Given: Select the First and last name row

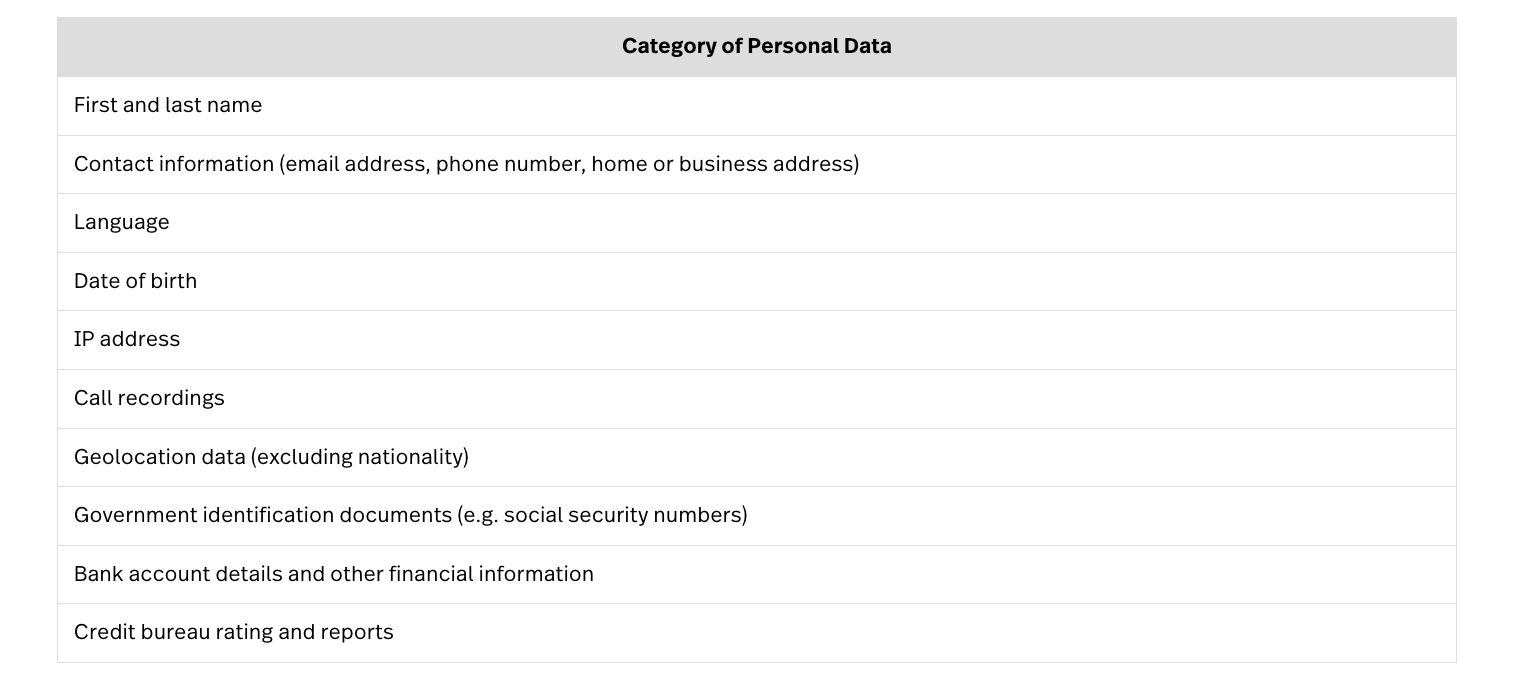Looking at the screenshot, I should (x=756, y=106).
